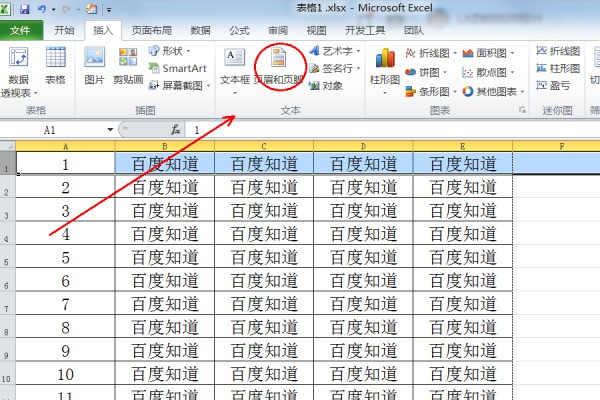Image resolution: width=600 pixels, height=400 pixels.
Task: Click the formula bar showing 1
Action: (x=393, y=130)
